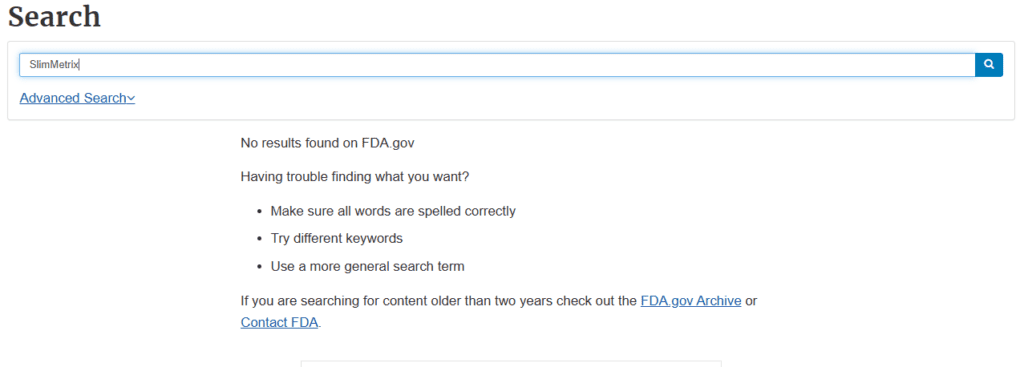Focus the search box containing SlimMetrix

[x=497, y=65]
